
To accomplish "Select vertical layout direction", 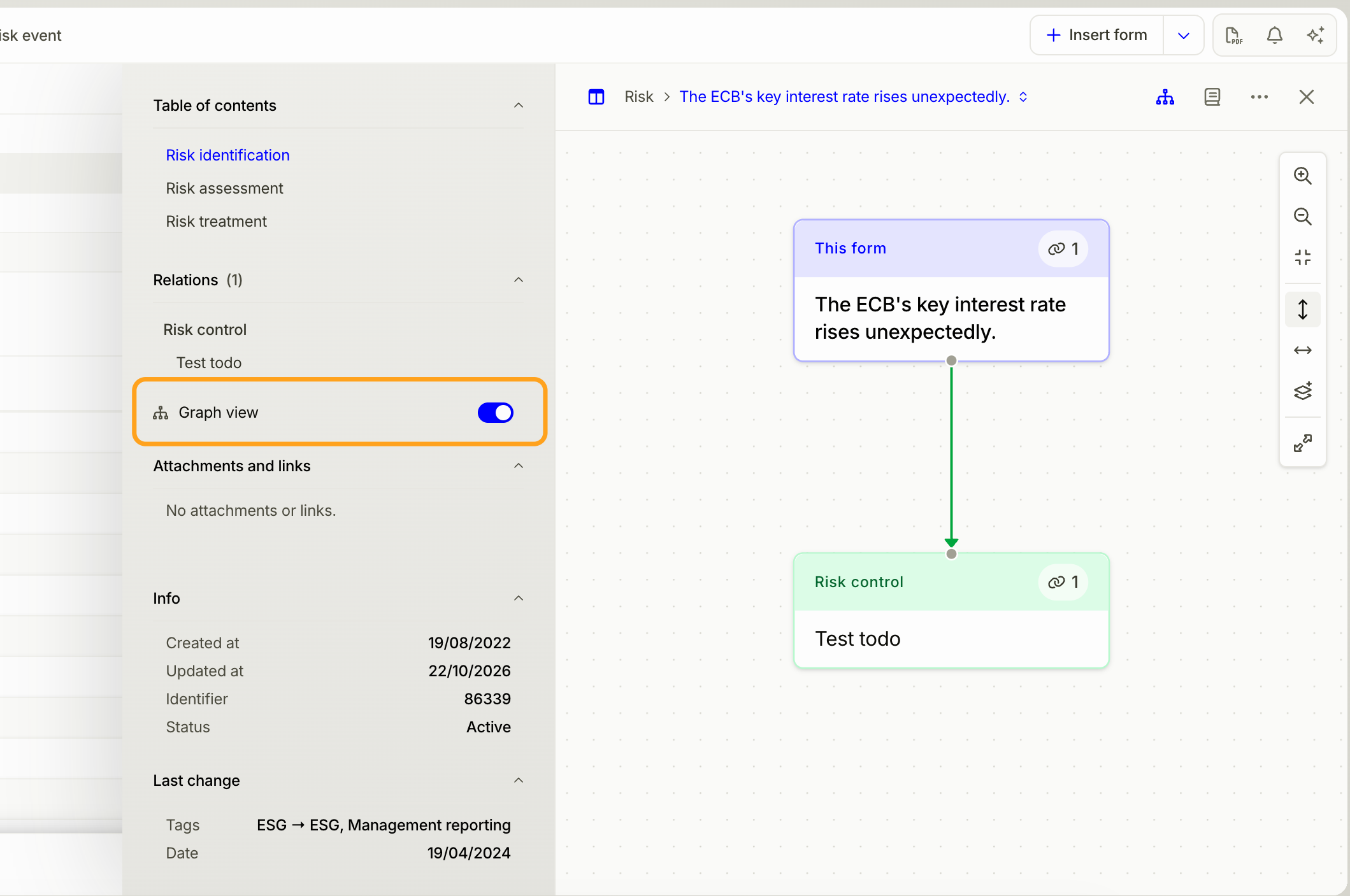I will (x=1302, y=309).
